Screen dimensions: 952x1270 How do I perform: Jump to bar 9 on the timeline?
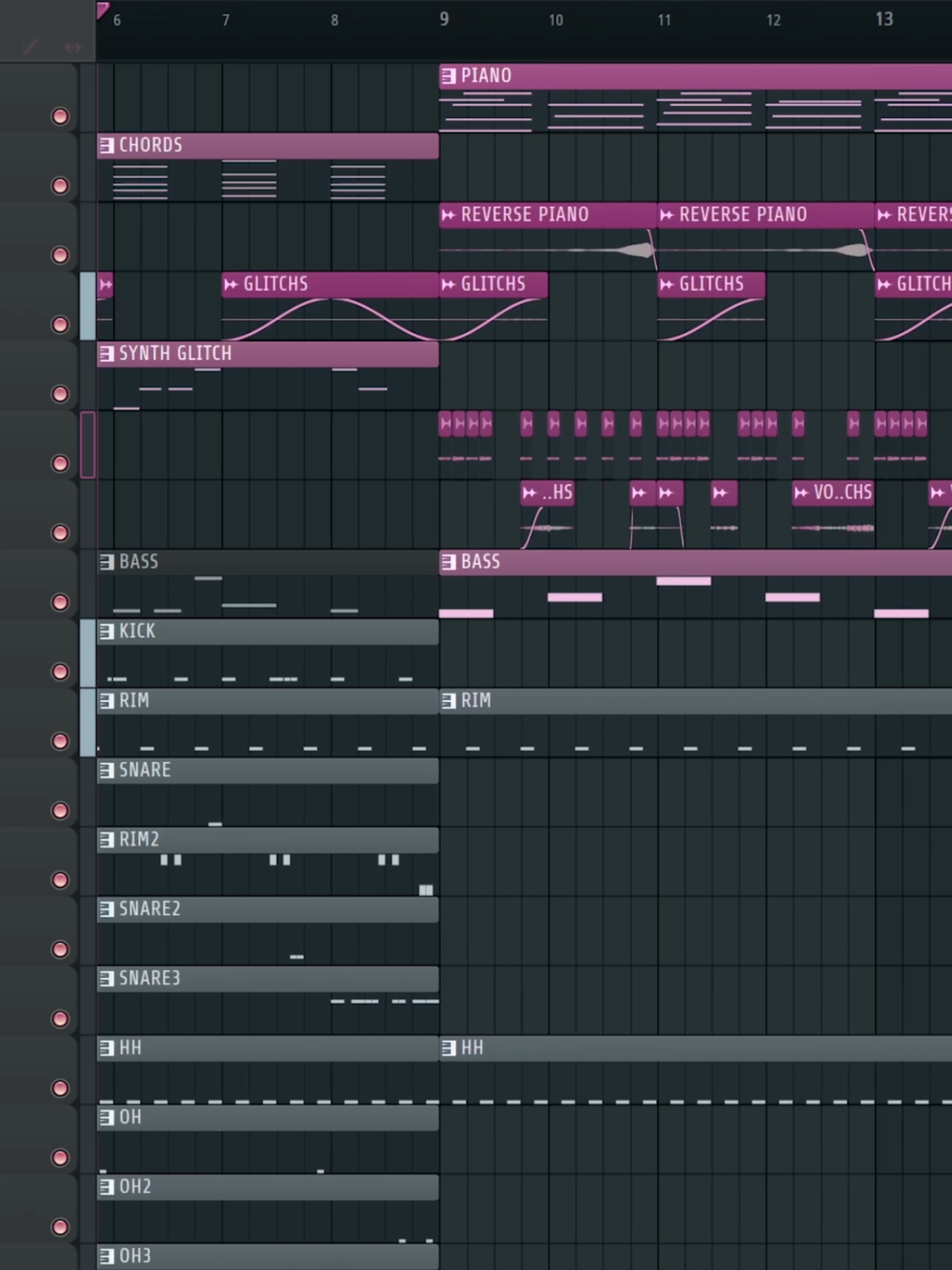(444, 19)
